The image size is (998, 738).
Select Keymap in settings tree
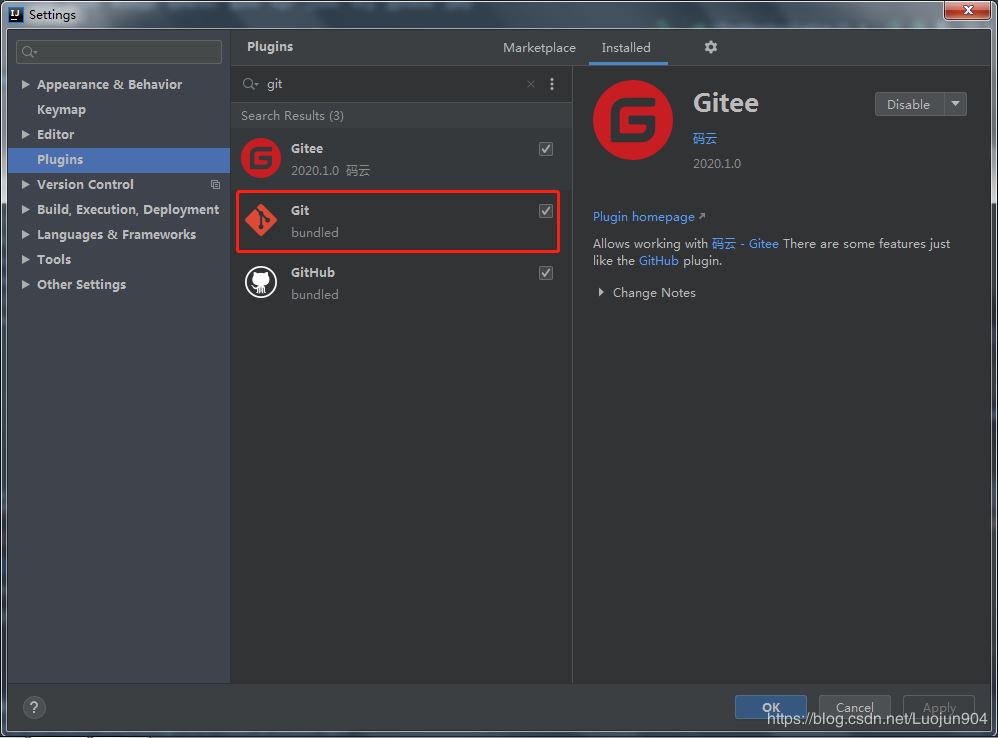61,109
